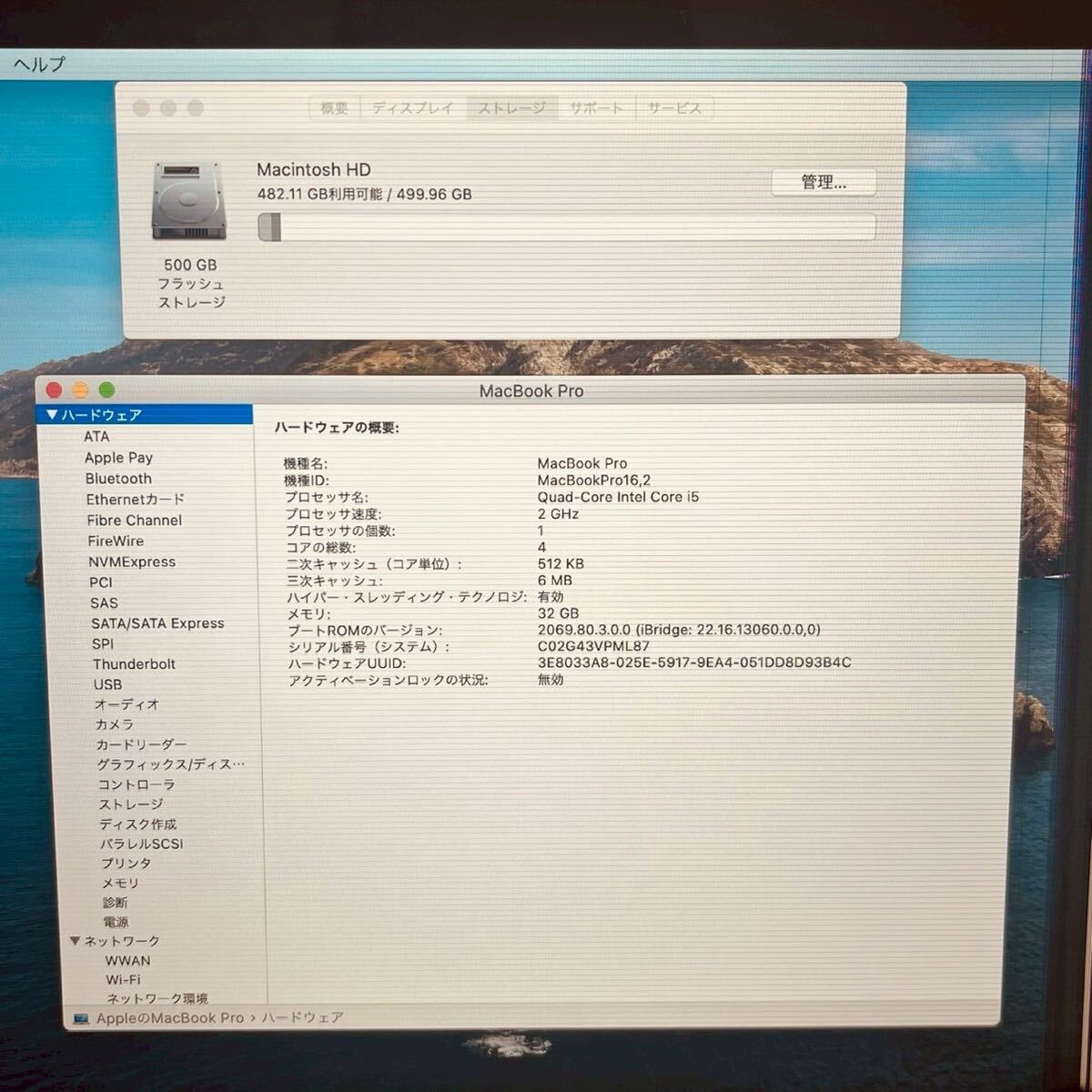Click the 32 GB memory value
This screenshot has height=1092, width=1092.
(x=558, y=613)
